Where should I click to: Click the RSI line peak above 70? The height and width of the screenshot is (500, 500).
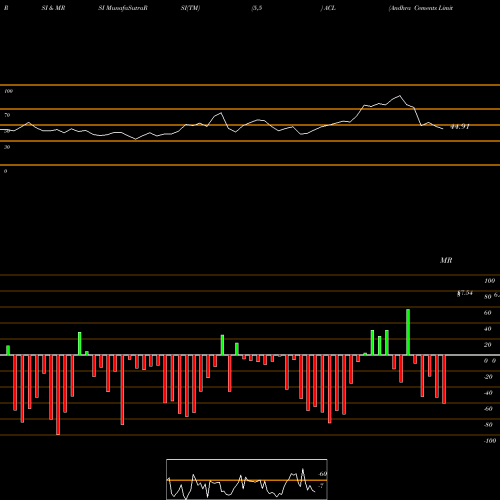[400, 96]
